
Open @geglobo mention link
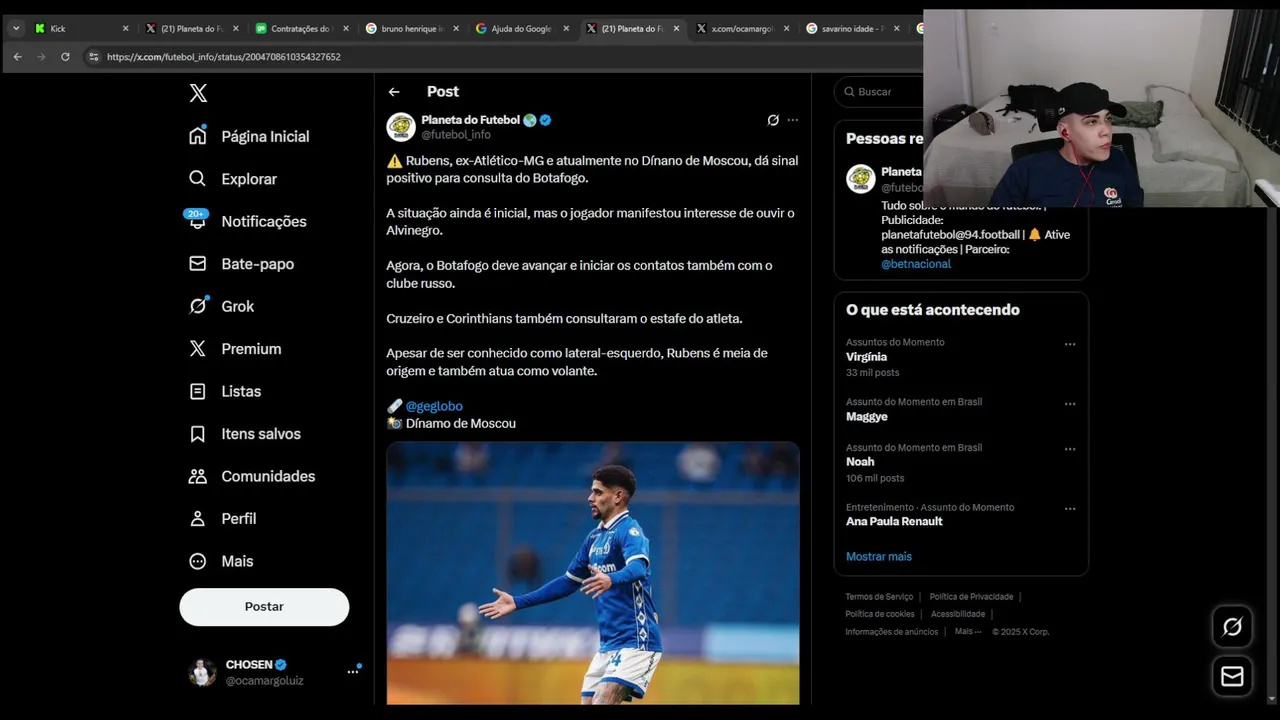coord(434,406)
